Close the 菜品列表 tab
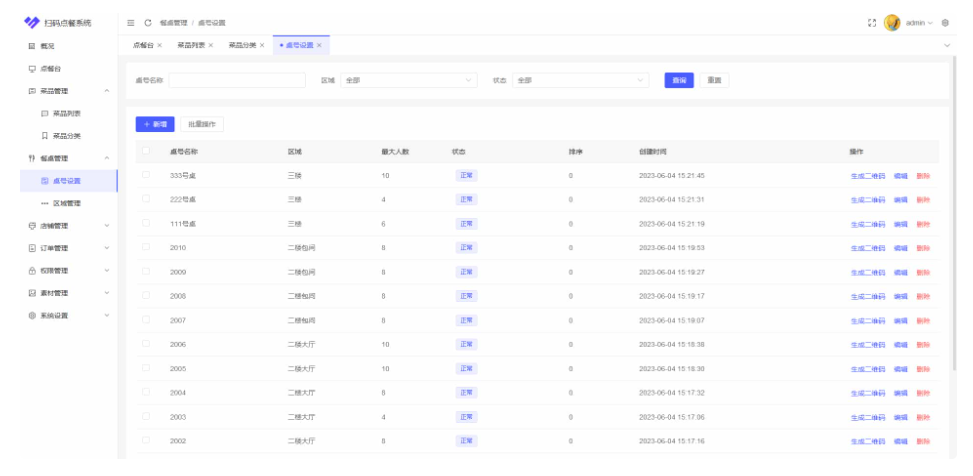The width and height of the screenshot is (973, 476). tap(210, 45)
